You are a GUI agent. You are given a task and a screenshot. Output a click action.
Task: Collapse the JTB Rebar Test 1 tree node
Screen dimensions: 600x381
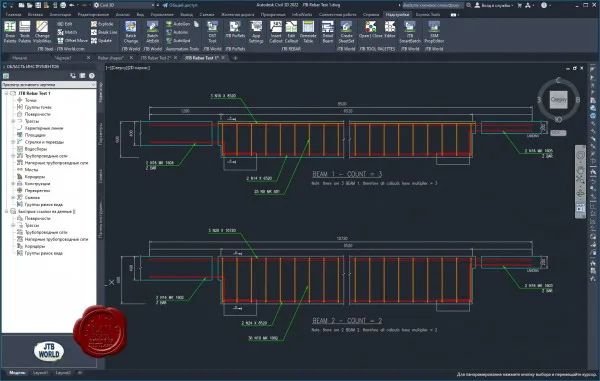(x=7, y=93)
